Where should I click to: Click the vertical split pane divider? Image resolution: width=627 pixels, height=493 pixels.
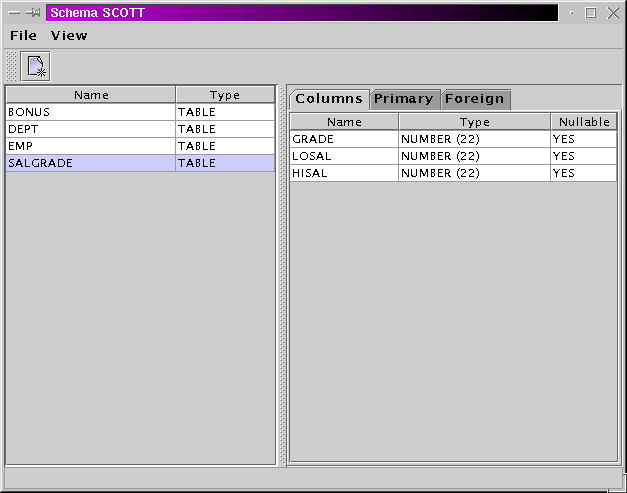pyautogui.click(x=282, y=275)
